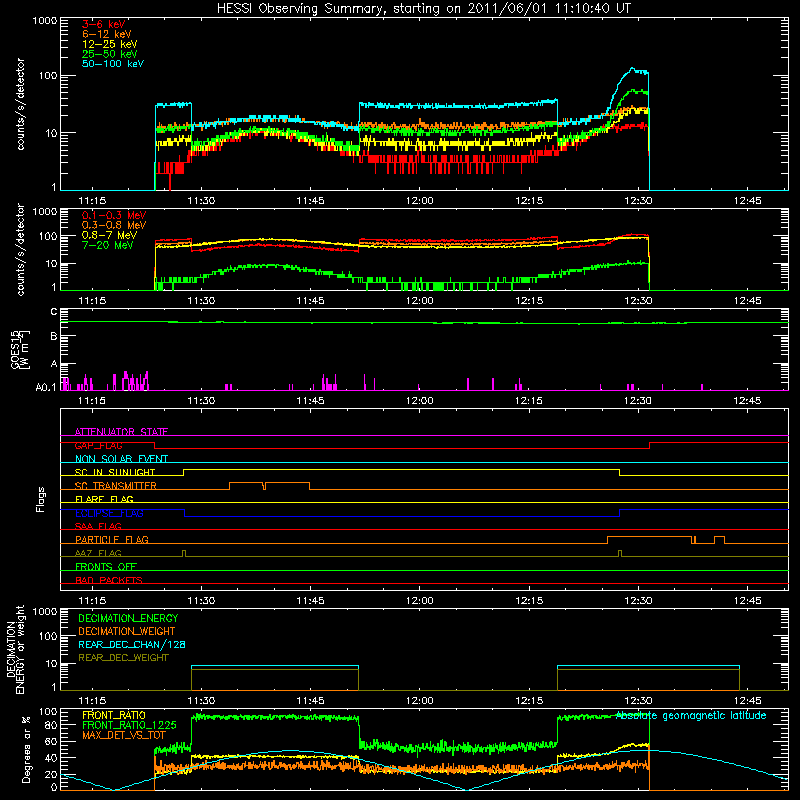Screen dimensions: 800x800
Task: Click the MAX_DET_VS_TOT legend label
Action: (124, 735)
